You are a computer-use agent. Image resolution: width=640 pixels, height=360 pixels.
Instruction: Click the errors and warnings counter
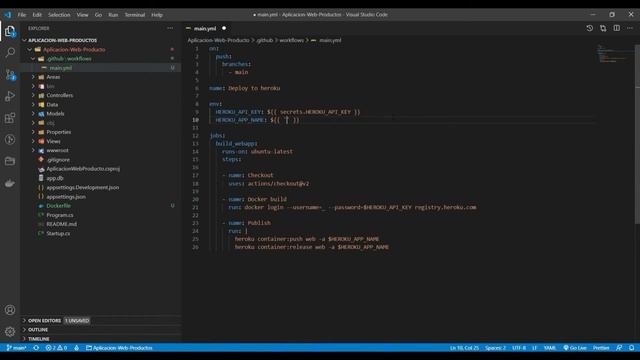click(56, 348)
